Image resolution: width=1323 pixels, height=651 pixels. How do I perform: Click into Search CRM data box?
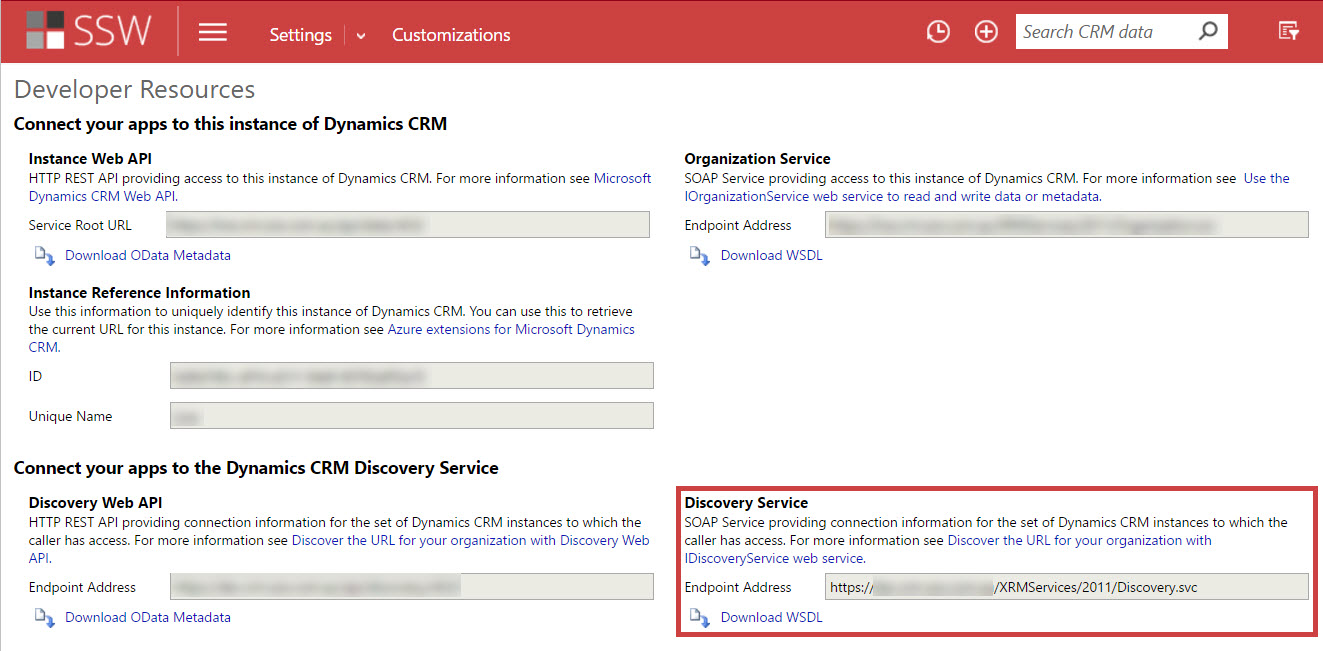pyautogui.click(x=1105, y=32)
